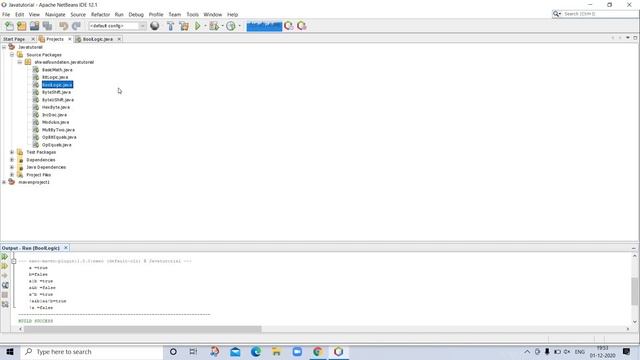Click the Undo toolbar icon
This screenshot has width=640, height=360.
click(x=63, y=26)
